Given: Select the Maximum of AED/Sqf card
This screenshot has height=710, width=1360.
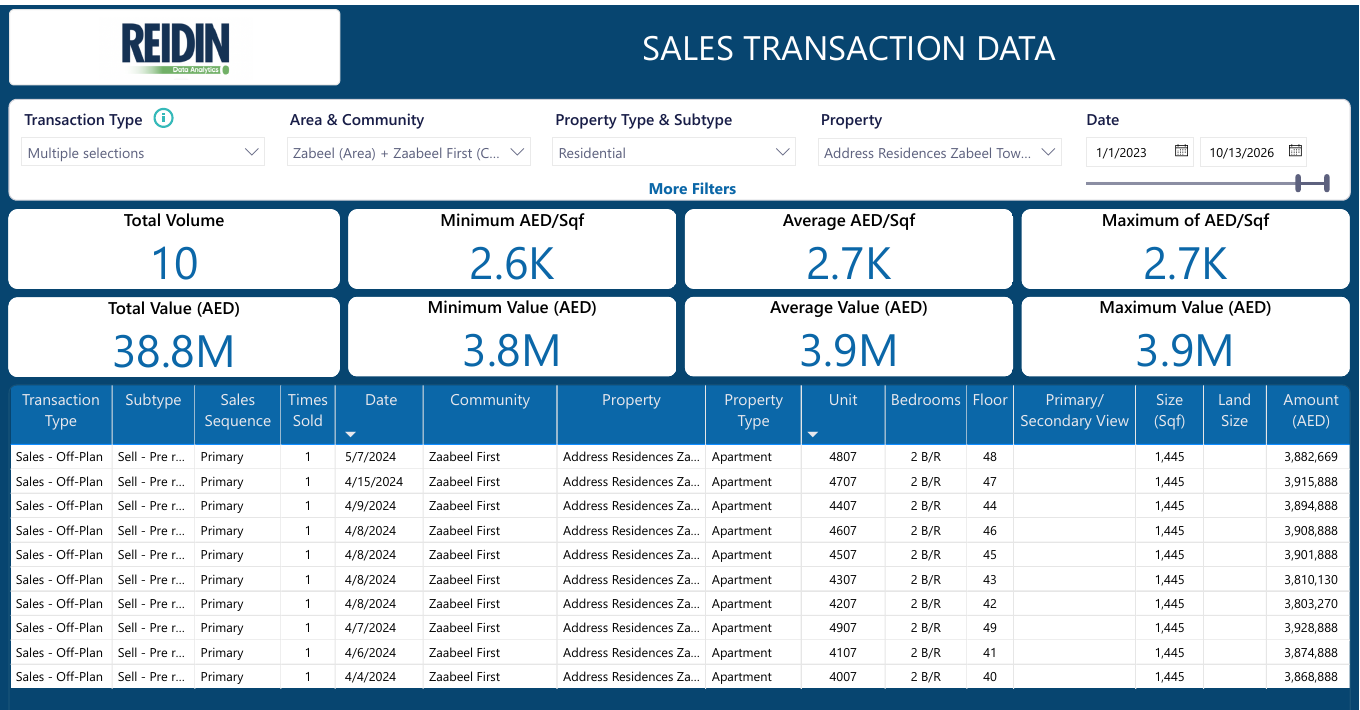Looking at the screenshot, I should click(x=1185, y=249).
